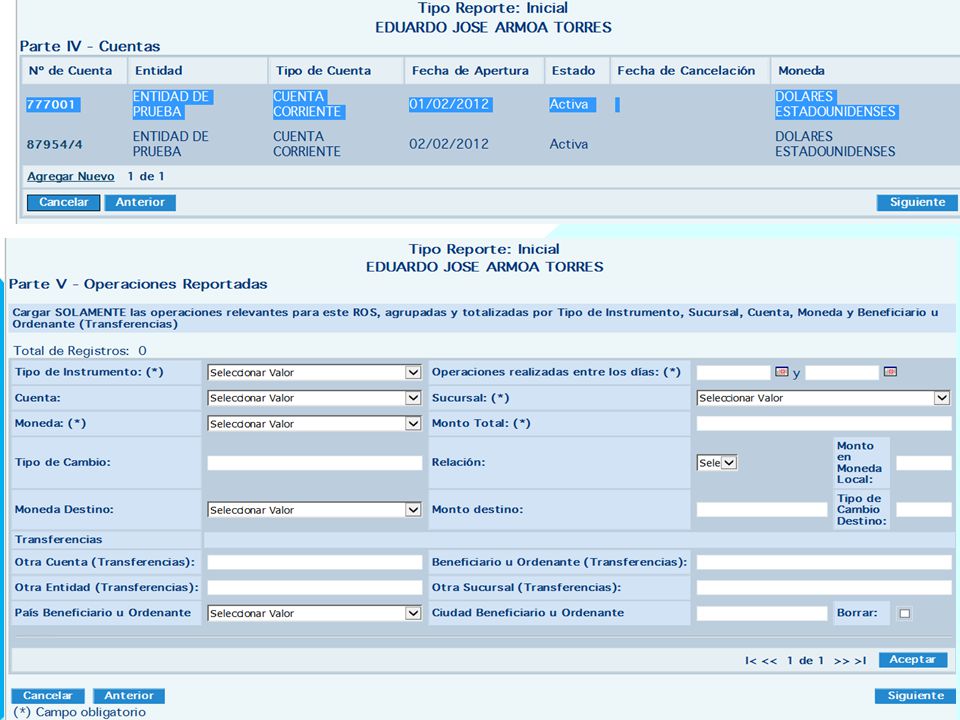Click the opening date 01/02/2012
The height and width of the screenshot is (720, 960).
449,104
